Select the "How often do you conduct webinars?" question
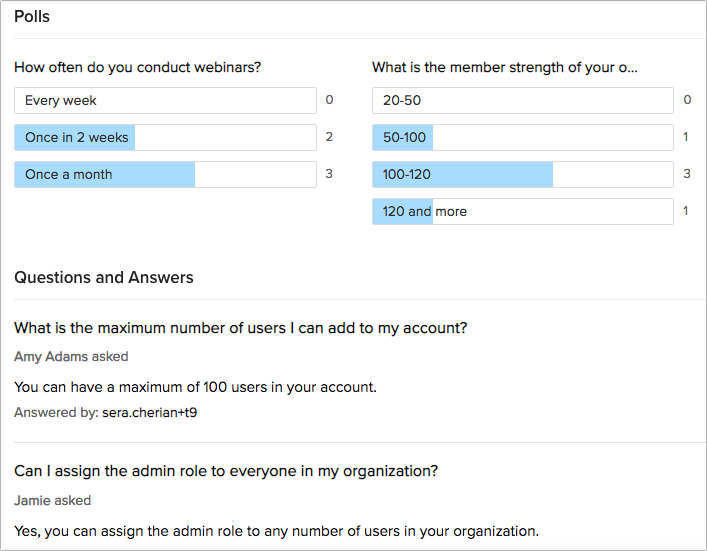 pyautogui.click(x=138, y=68)
